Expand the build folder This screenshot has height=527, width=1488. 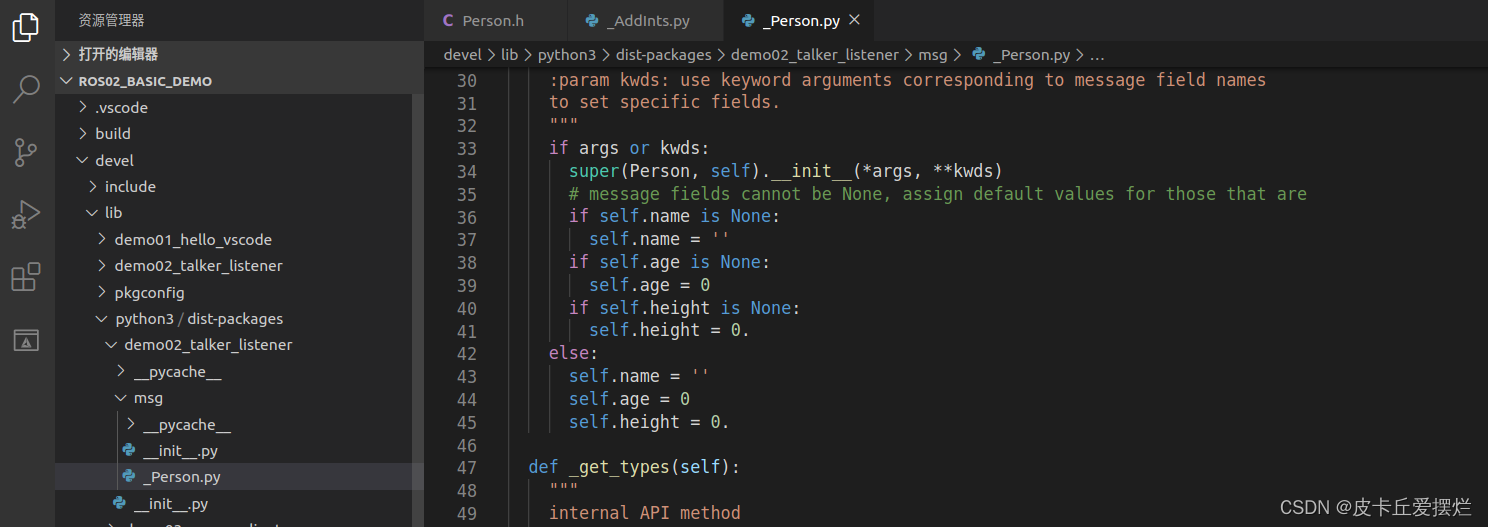pyautogui.click(x=233, y=133)
